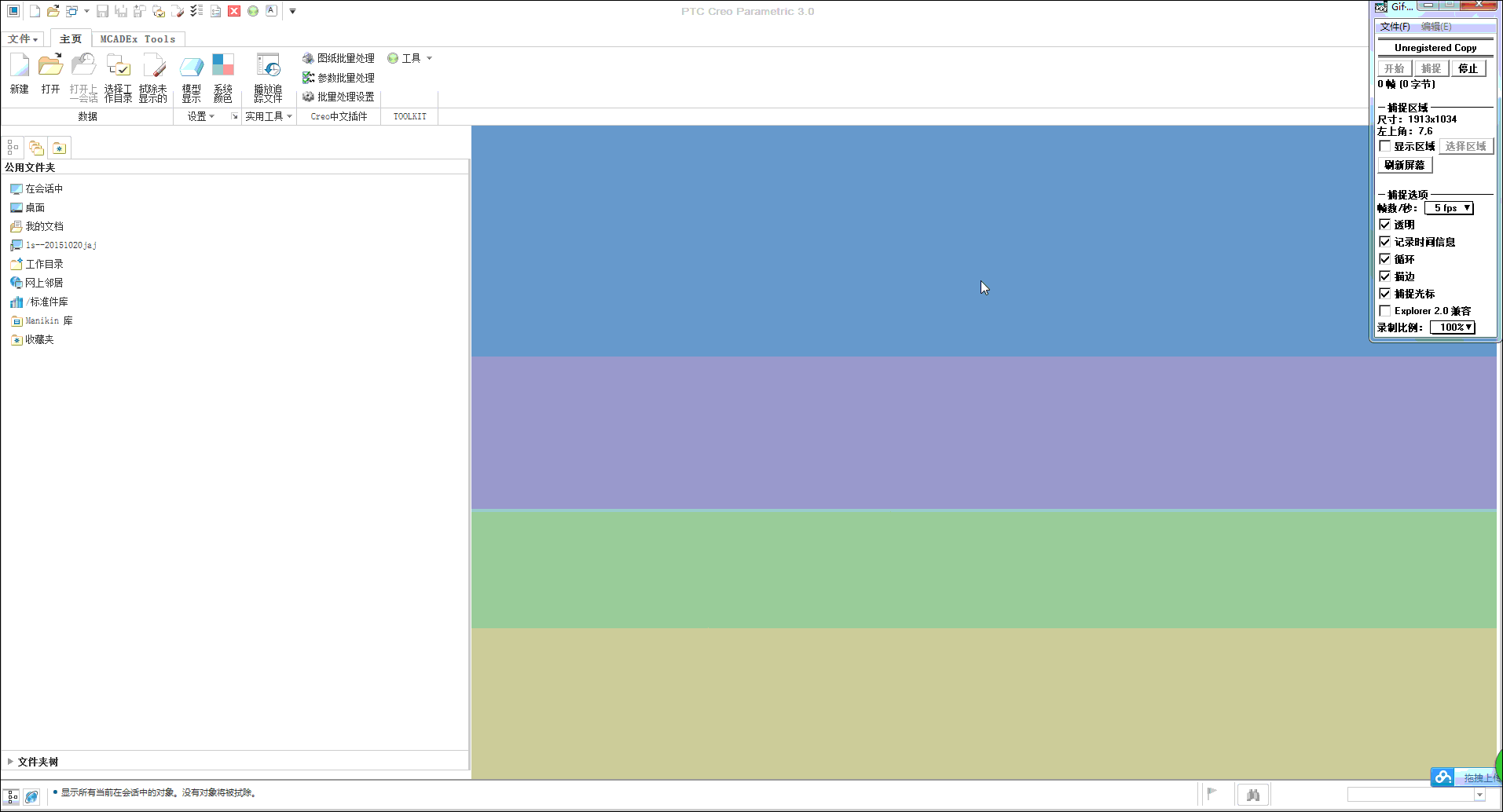Open 网上邻居 network entry

pos(37,283)
